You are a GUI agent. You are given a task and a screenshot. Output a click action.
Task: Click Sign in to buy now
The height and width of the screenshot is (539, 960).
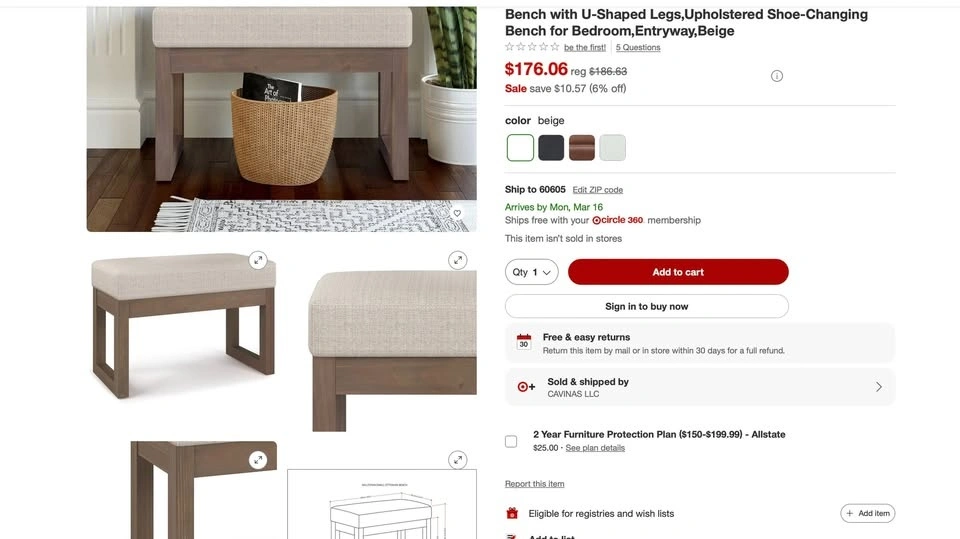pyautogui.click(x=647, y=306)
